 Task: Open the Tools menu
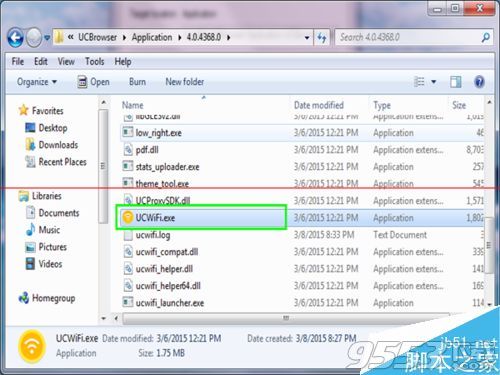pyautogui.click(x=94, y=61)
